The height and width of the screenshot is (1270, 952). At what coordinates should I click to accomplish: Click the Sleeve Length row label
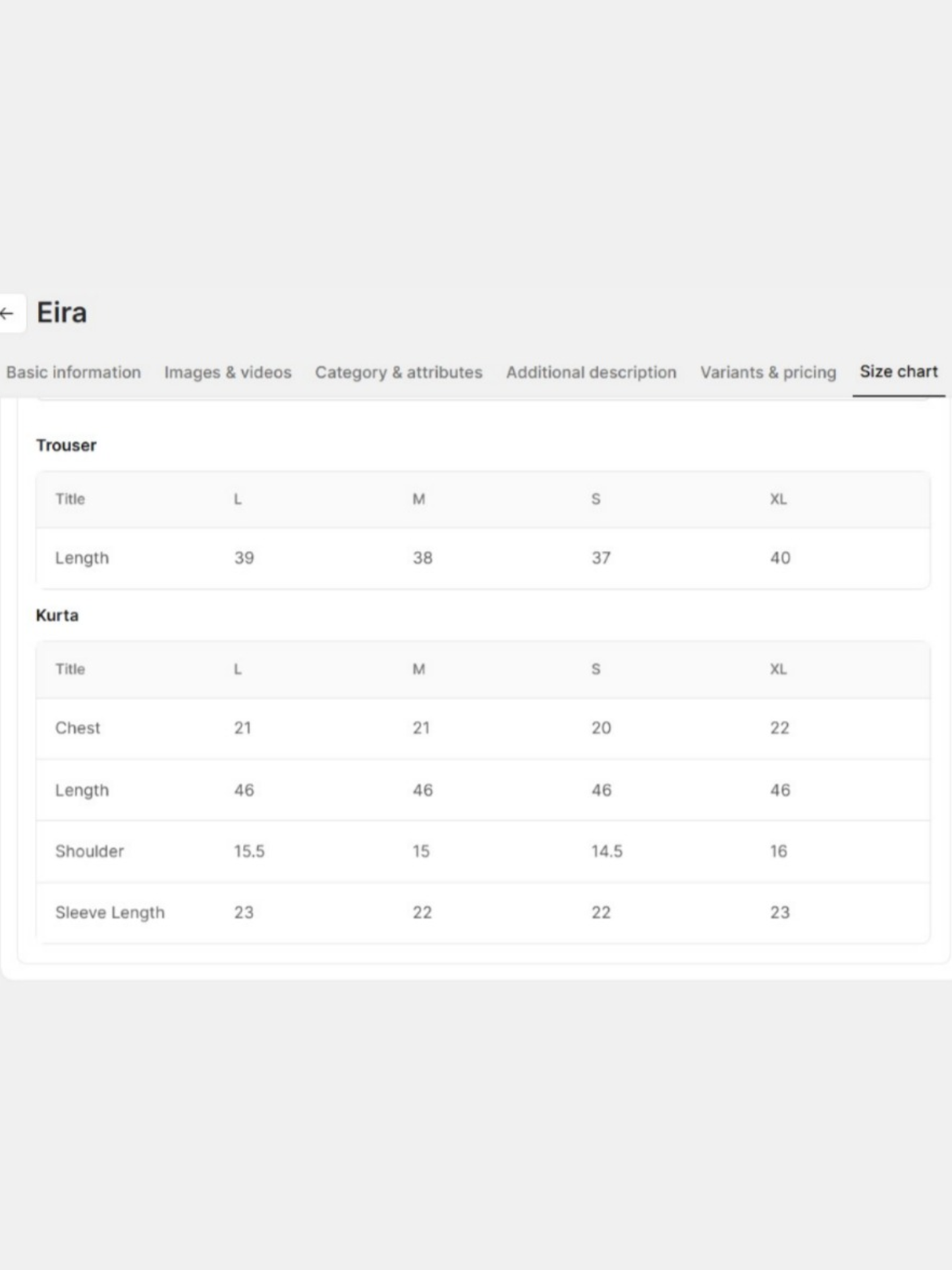pyautogui.click(x=110, y=913)
